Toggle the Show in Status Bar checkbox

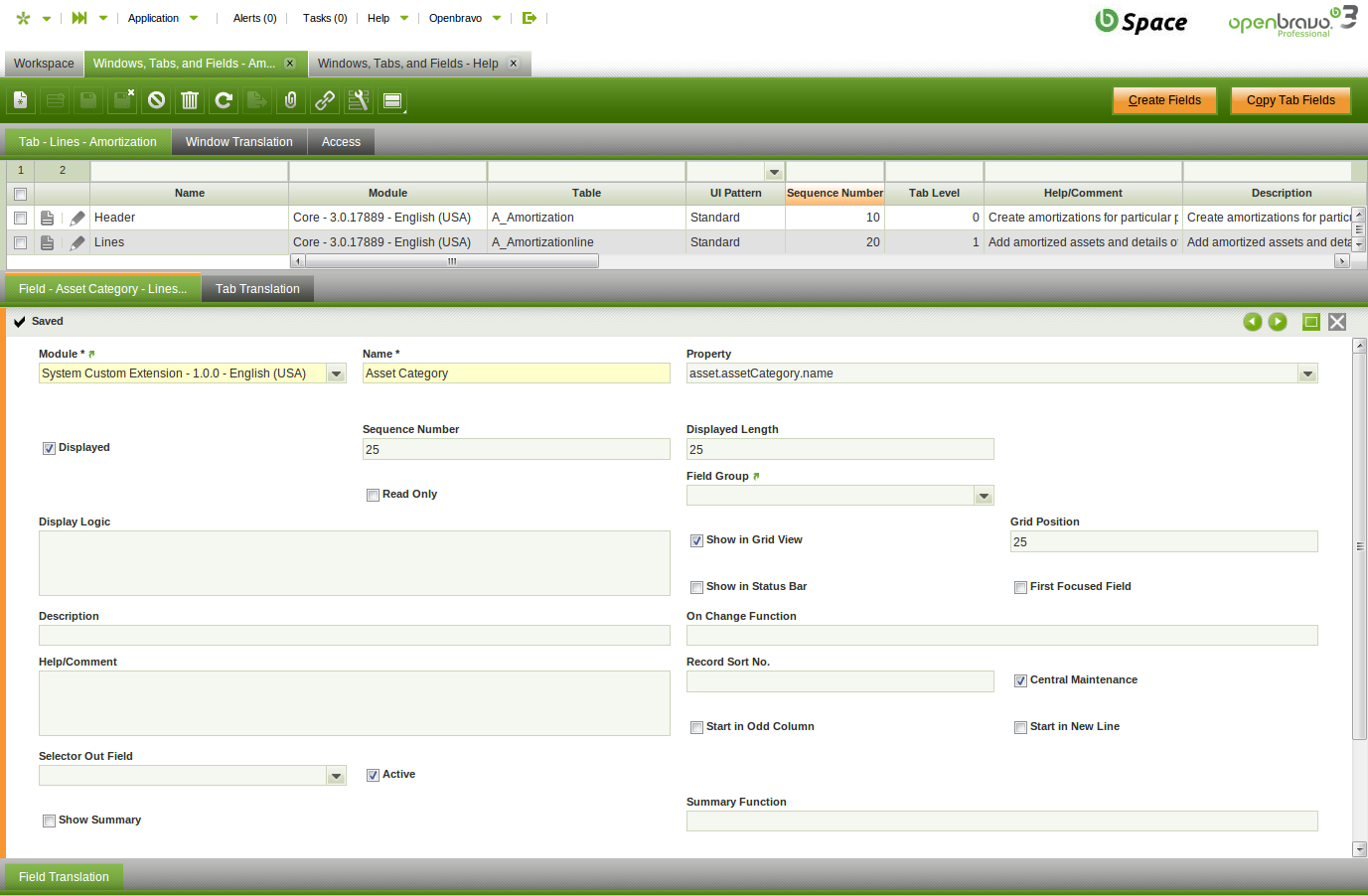696,587
